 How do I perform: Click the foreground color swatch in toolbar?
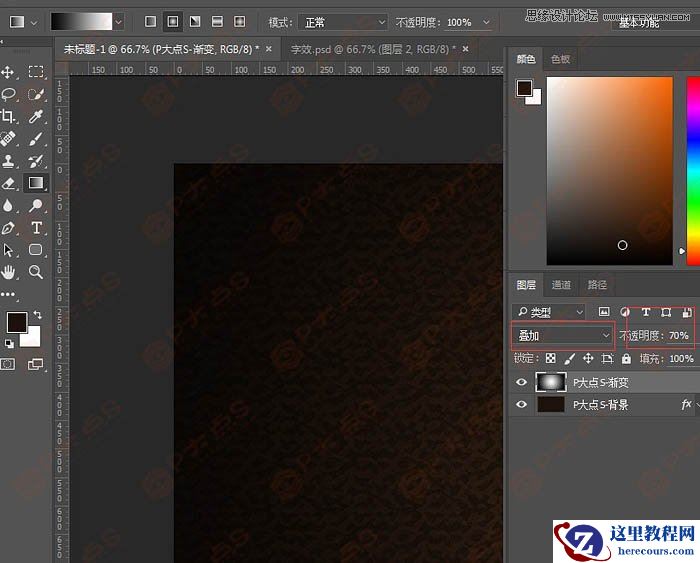(17, 322)
